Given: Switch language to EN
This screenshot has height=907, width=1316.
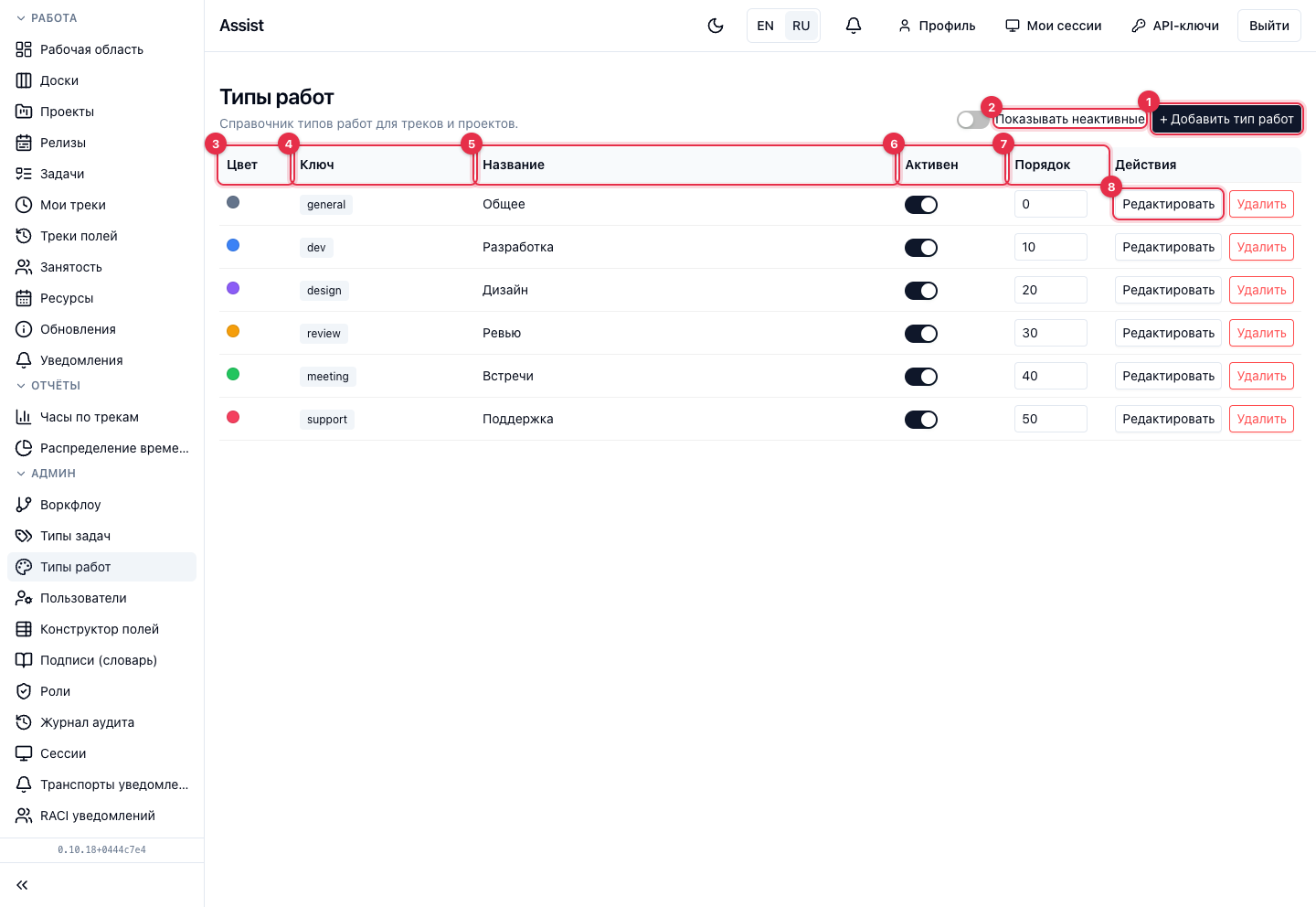Looking at the screenshot, I should click(x=766, y=26).
